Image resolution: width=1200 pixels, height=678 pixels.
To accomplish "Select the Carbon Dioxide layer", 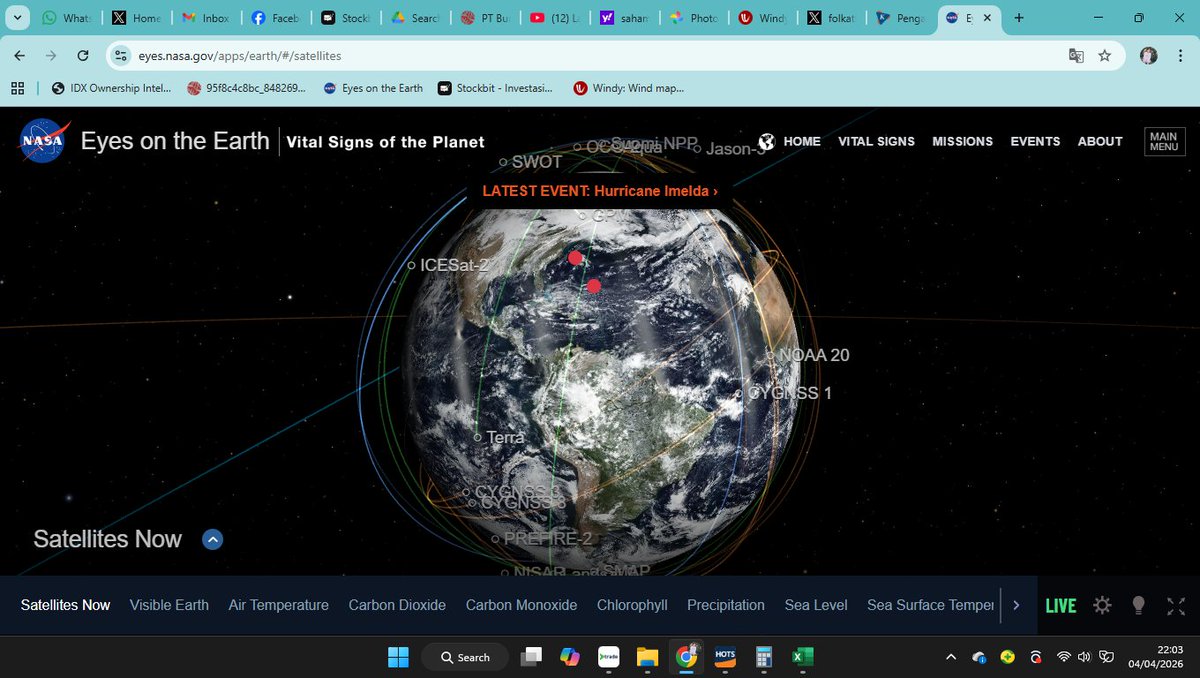I will point(397,605).
